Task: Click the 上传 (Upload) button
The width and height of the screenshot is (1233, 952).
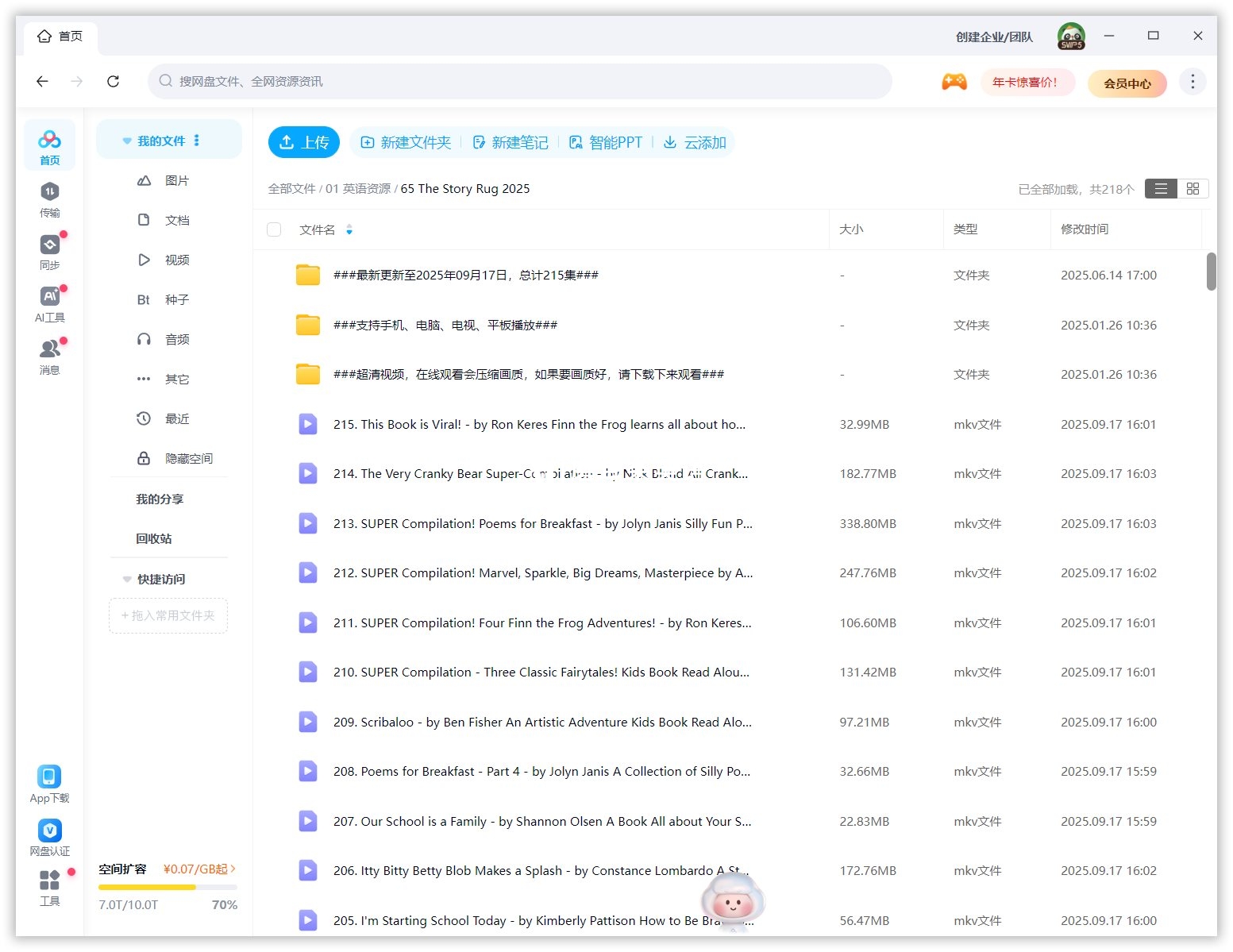Action: click(303, 142)
